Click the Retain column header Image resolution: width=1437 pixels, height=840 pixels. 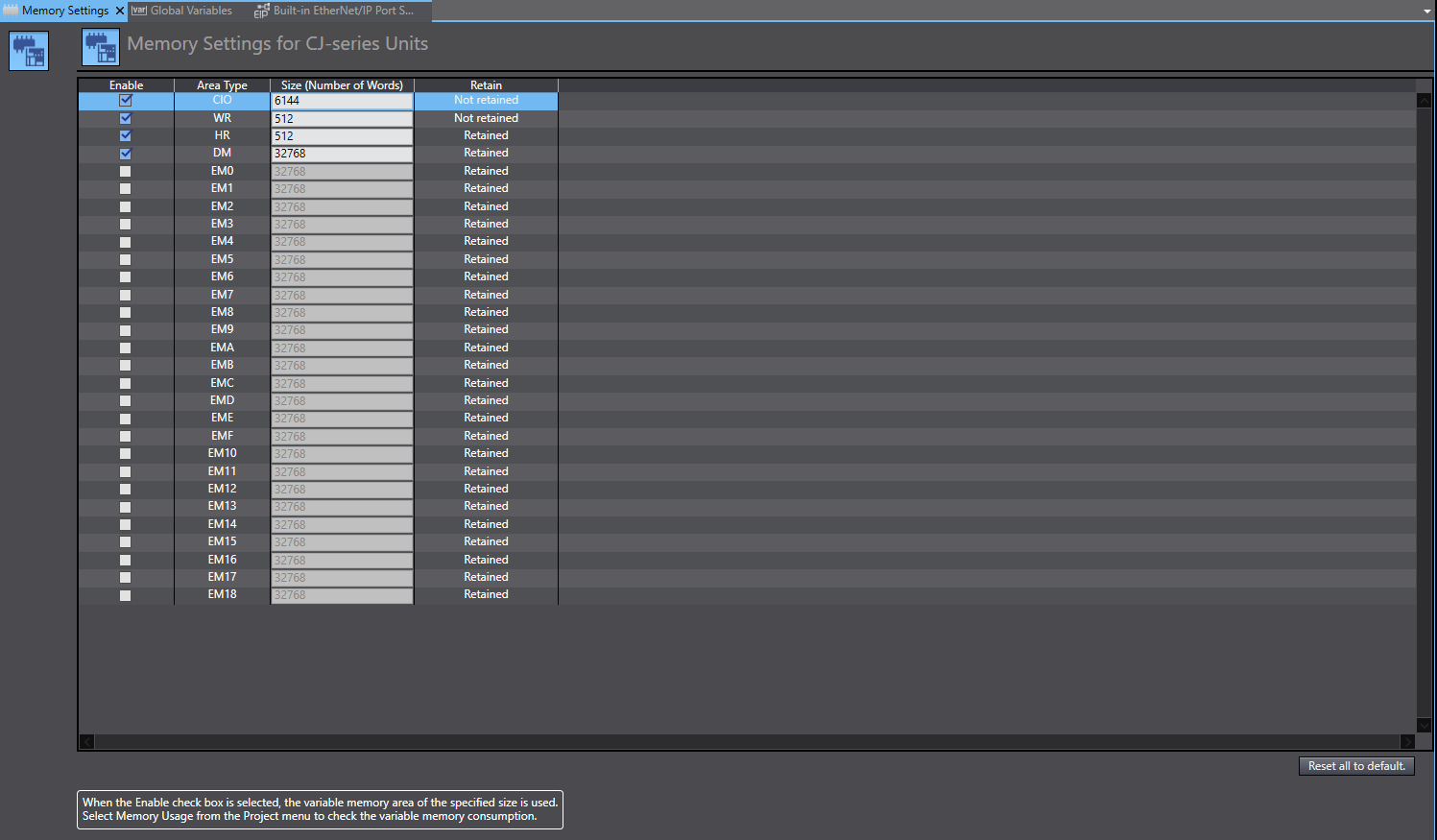coord(486,85)
